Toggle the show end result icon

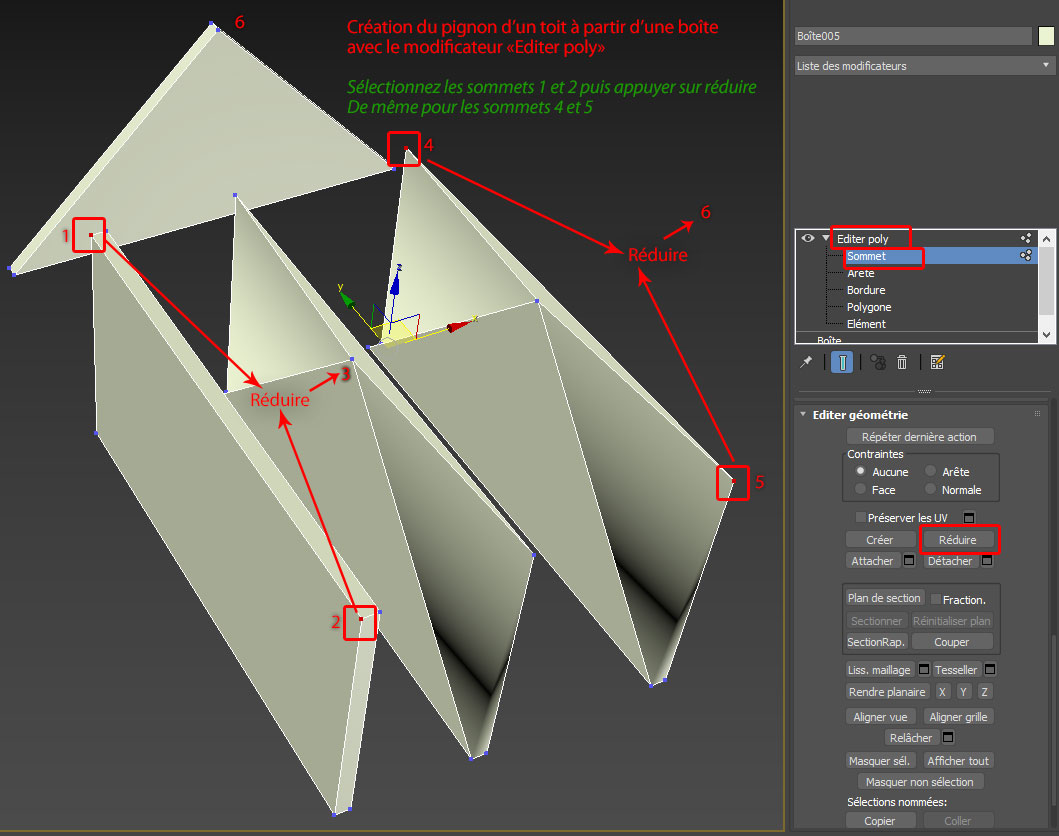click(x=842, y=362)
